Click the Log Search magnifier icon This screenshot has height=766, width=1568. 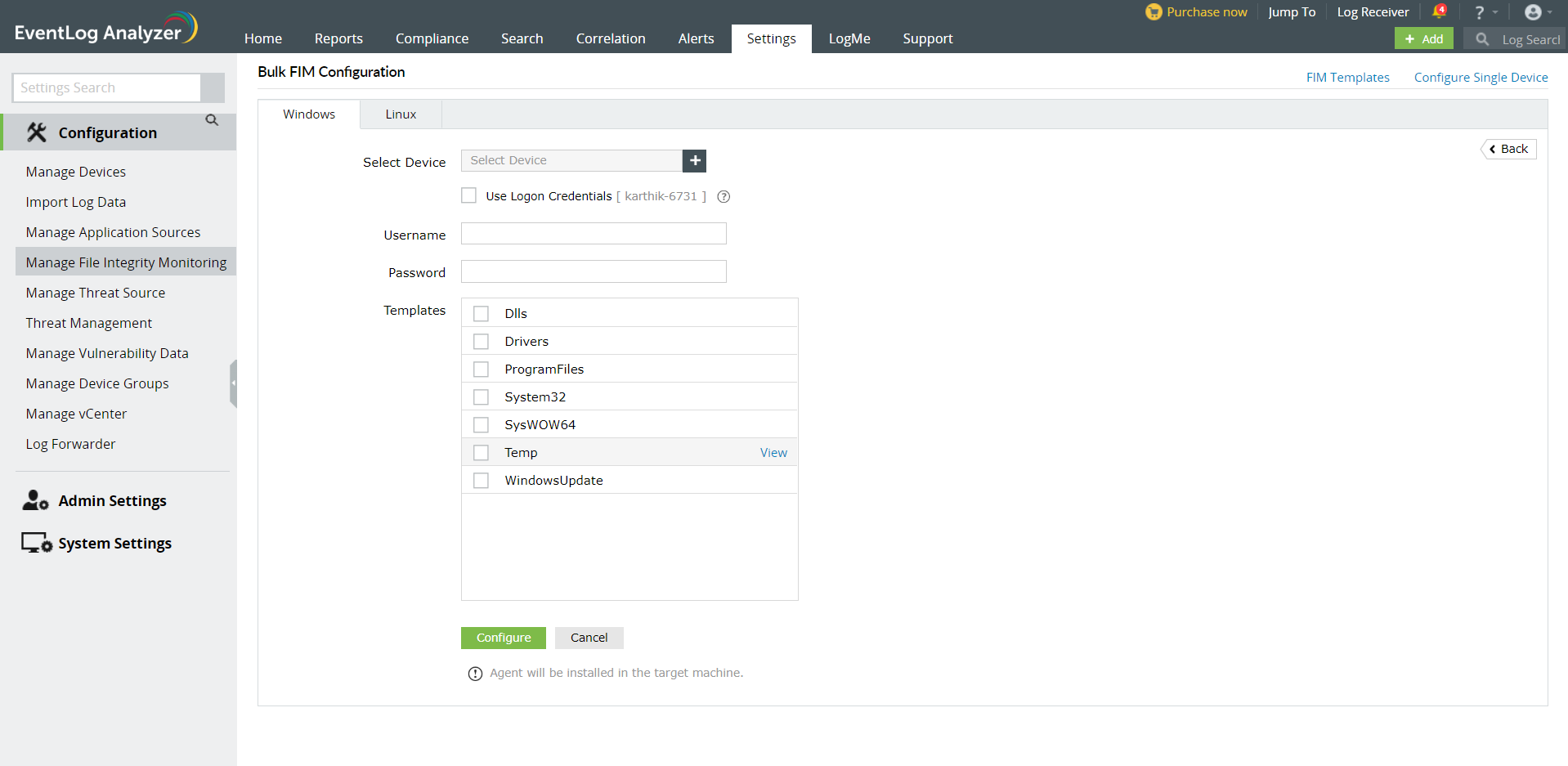point(1482,39)
